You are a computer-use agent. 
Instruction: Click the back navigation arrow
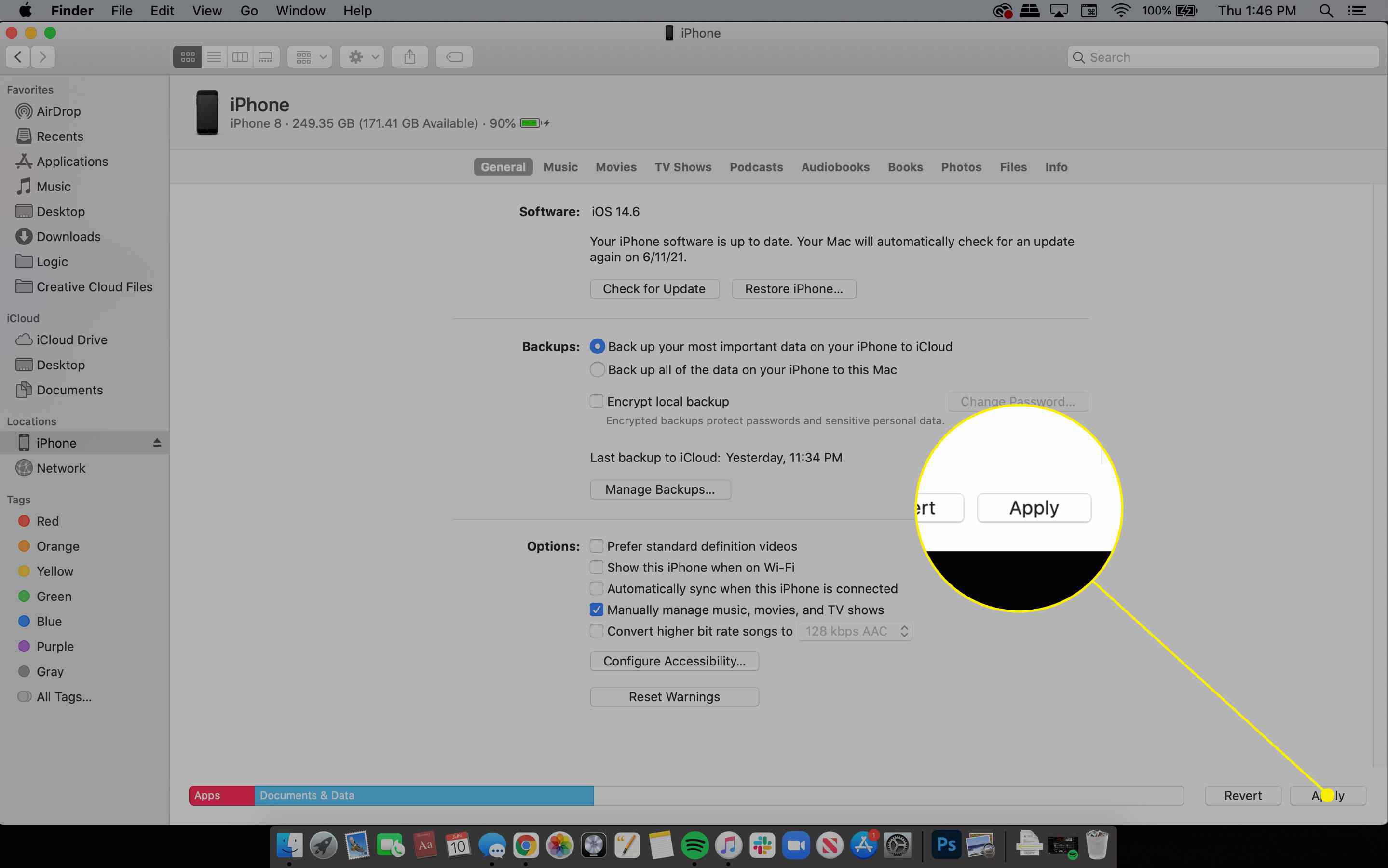pos(18,57)
